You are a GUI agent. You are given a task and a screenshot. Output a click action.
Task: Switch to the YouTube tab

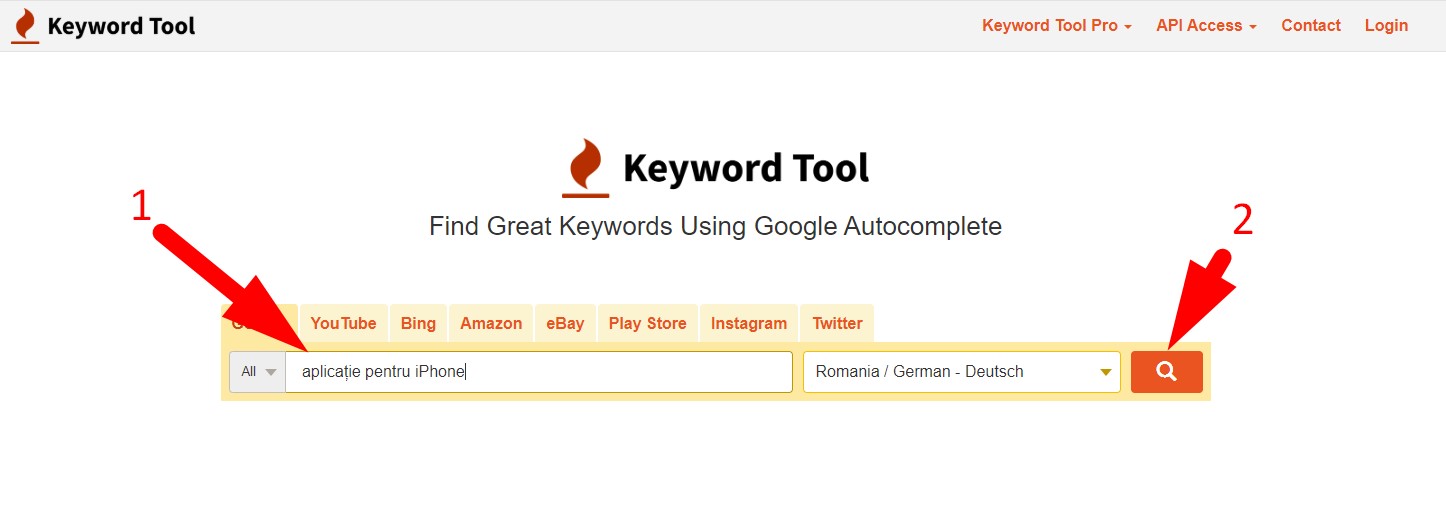point(343,323)
